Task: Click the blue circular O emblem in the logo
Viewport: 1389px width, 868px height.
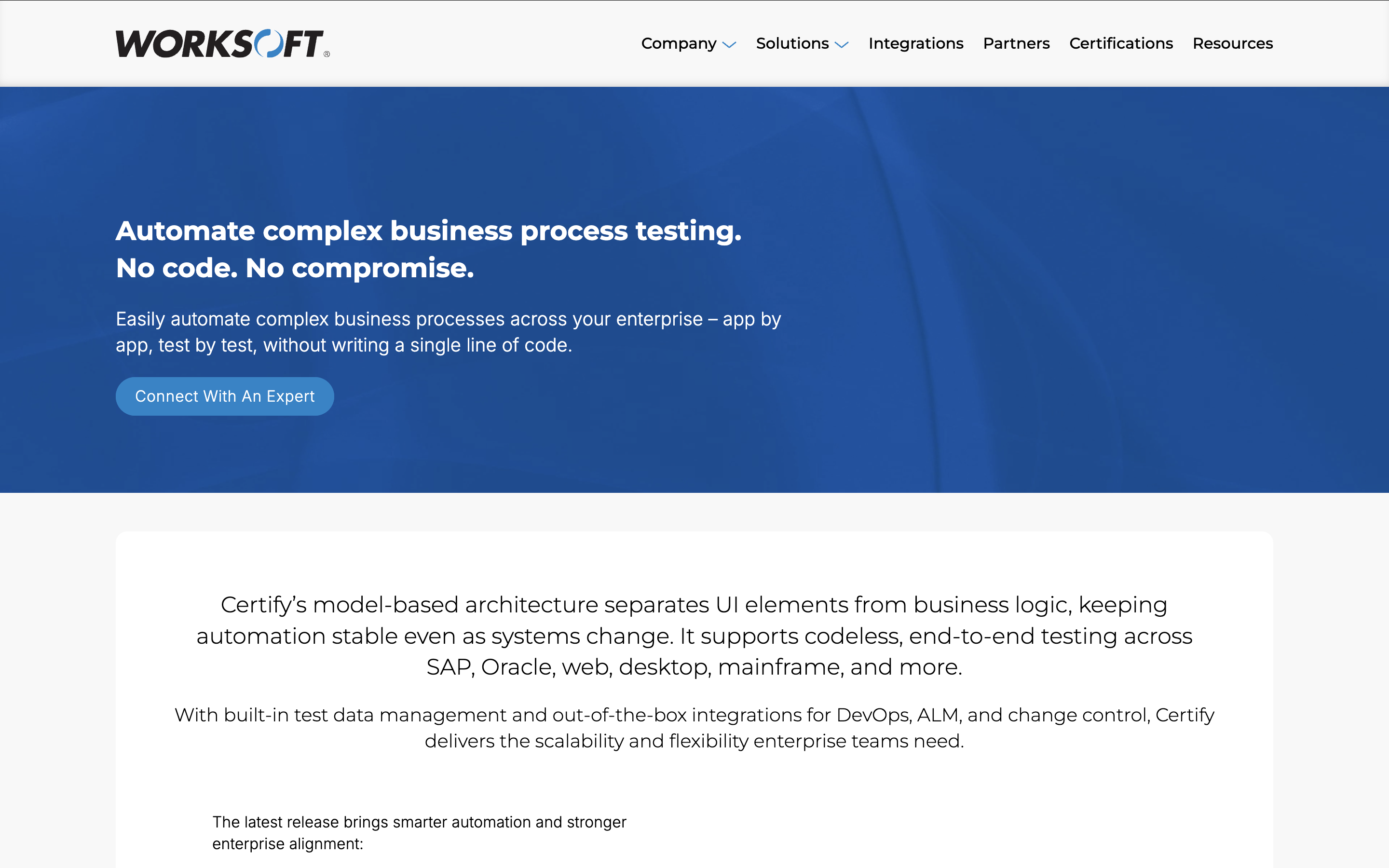Action: coord(268,43)
